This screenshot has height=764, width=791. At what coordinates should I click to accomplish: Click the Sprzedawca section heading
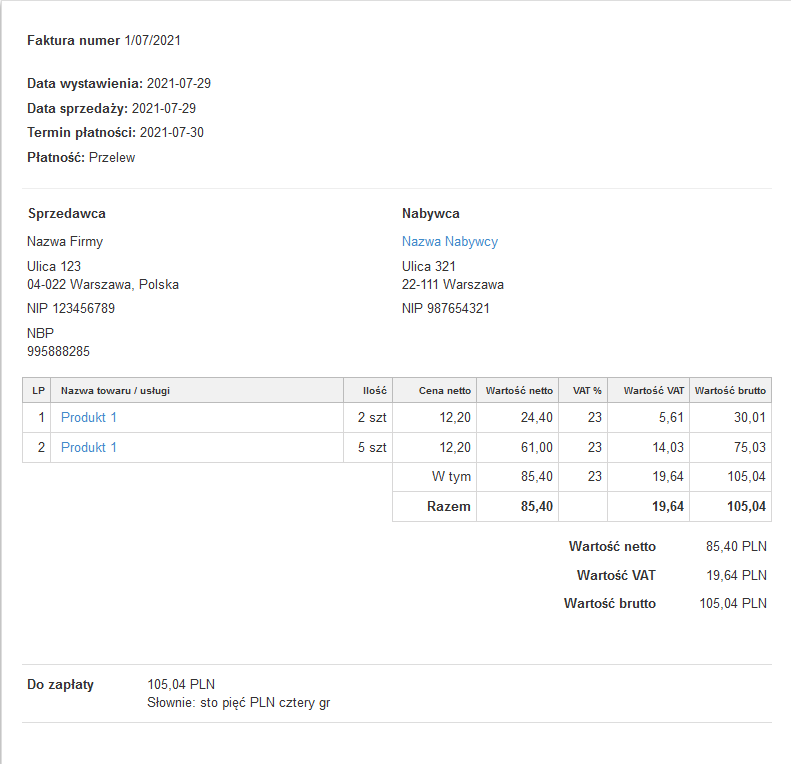(67, 214)
